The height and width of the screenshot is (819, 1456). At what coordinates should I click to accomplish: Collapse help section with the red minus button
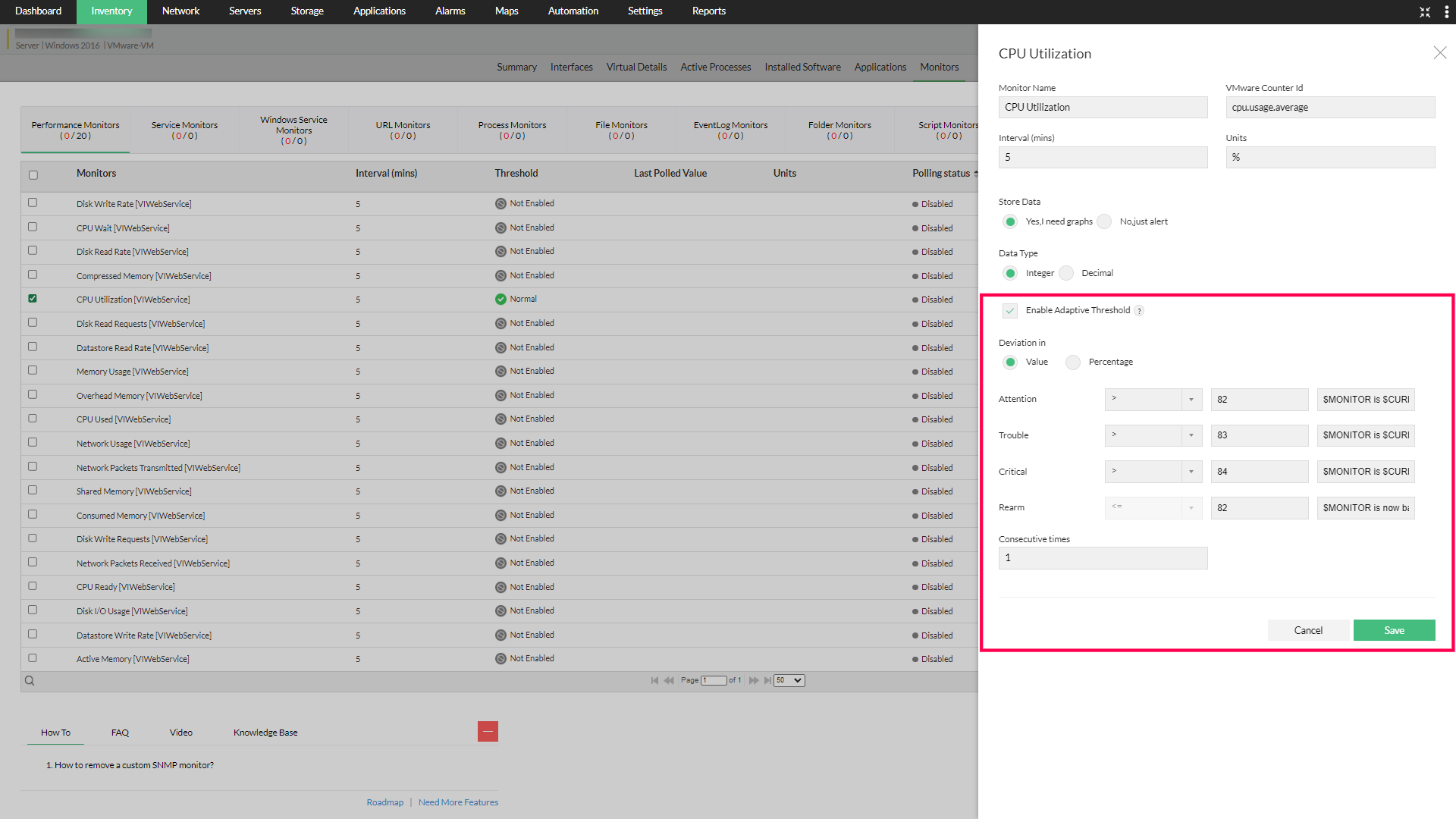click(488, 732)
